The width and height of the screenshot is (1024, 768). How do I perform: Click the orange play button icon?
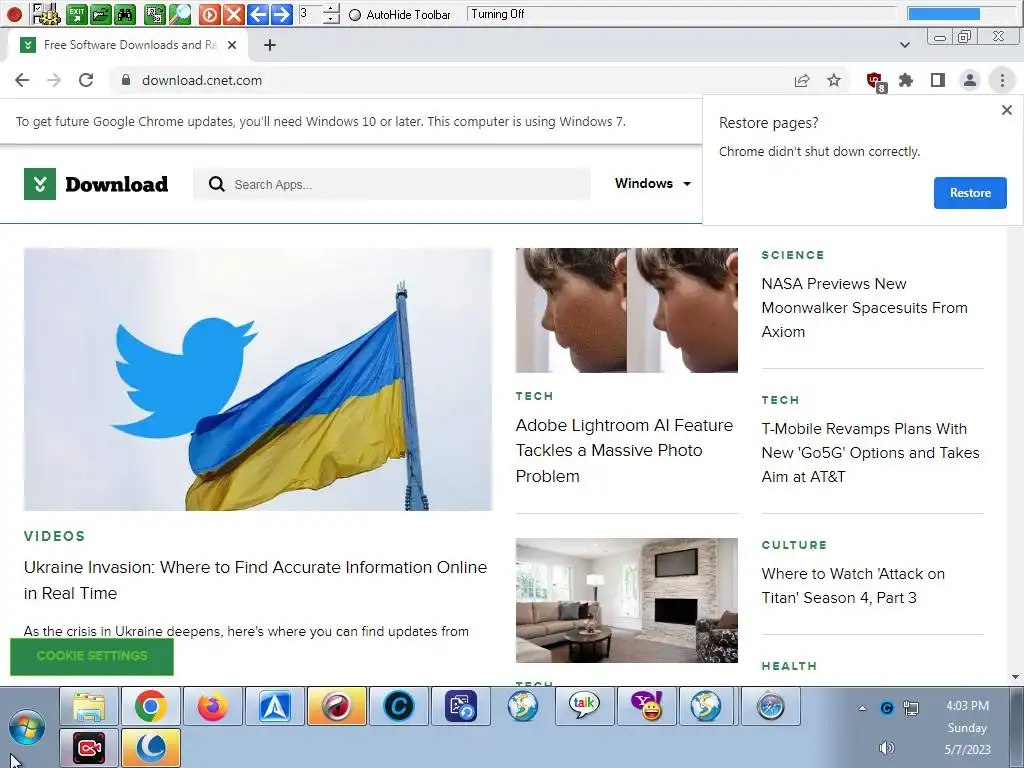(x=209, y=14)
